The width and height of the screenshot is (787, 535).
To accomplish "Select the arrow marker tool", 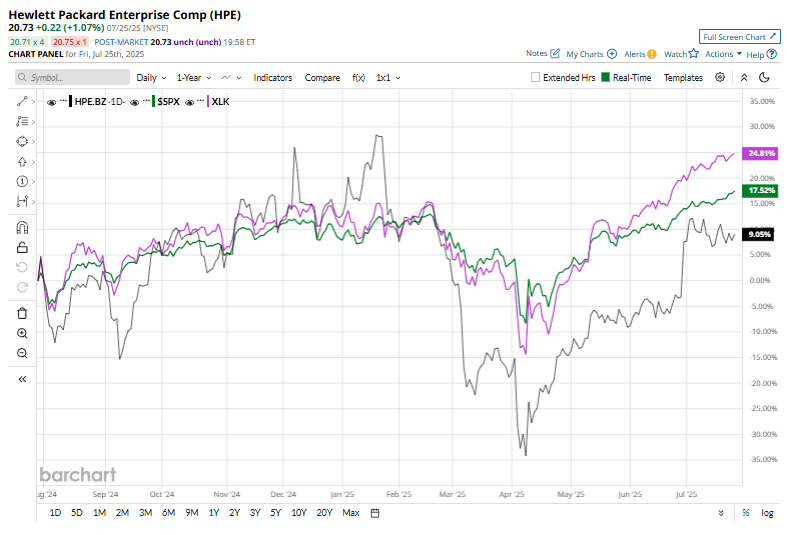I will coord(22,162).
